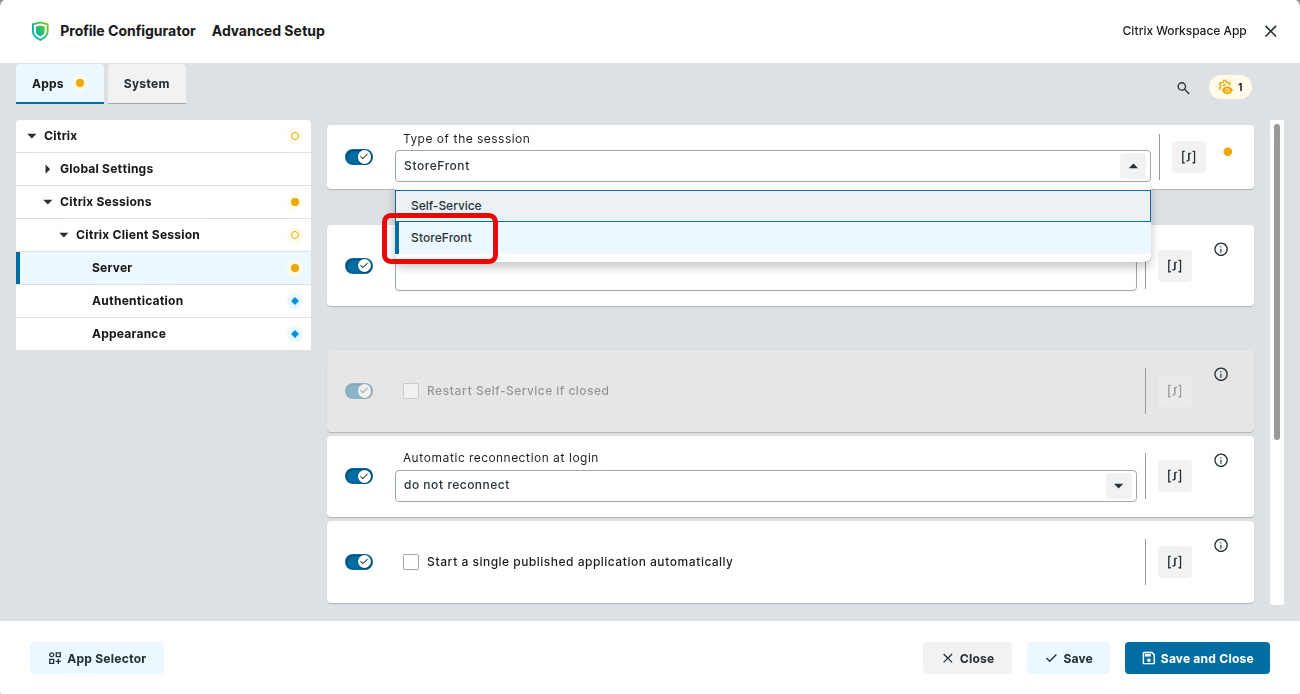Viewport: 1300px width, 694px height.
Task: Collapse the Type of the session dropdown arrow
Action: click(x=1132, y=166)
